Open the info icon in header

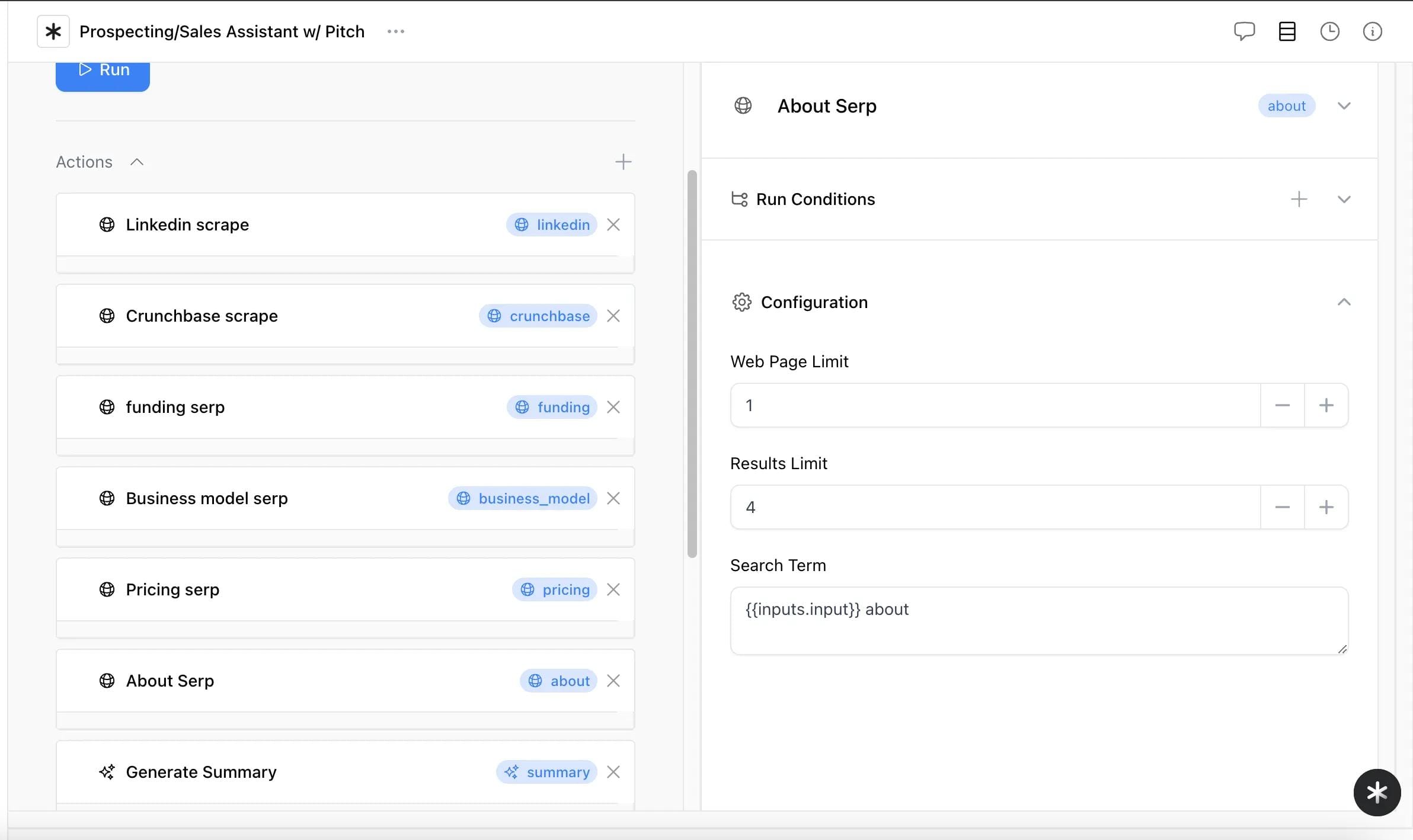[1372, 31]
